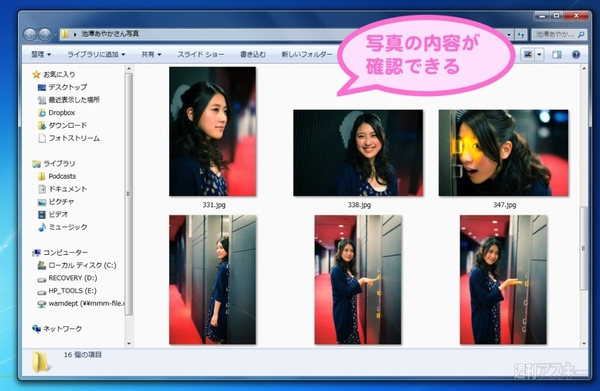Open デスクトップ in favorites
The height and width of the screenshot is (391, 600).
(62, 87)
